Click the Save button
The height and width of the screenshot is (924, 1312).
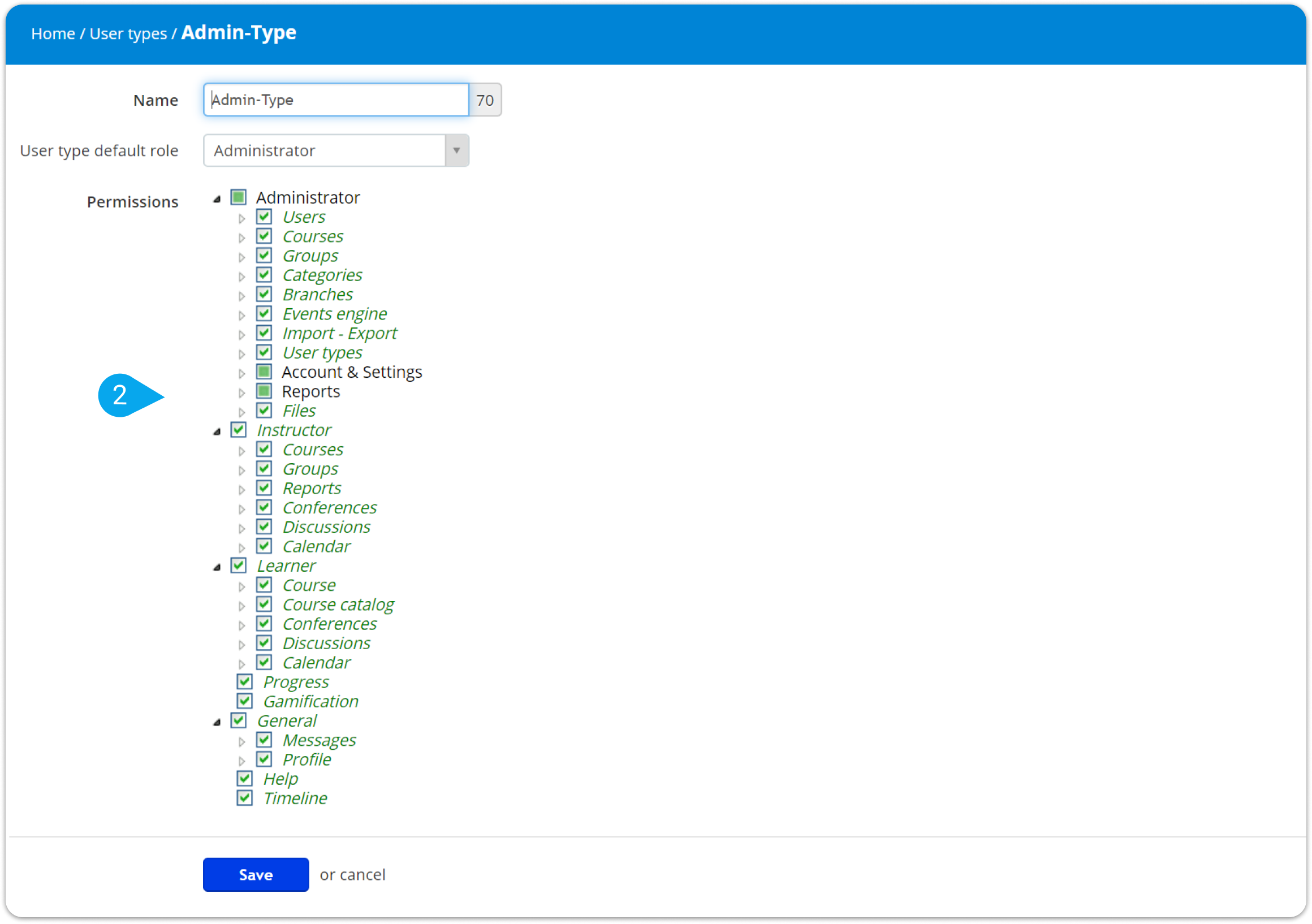(256, 874)
